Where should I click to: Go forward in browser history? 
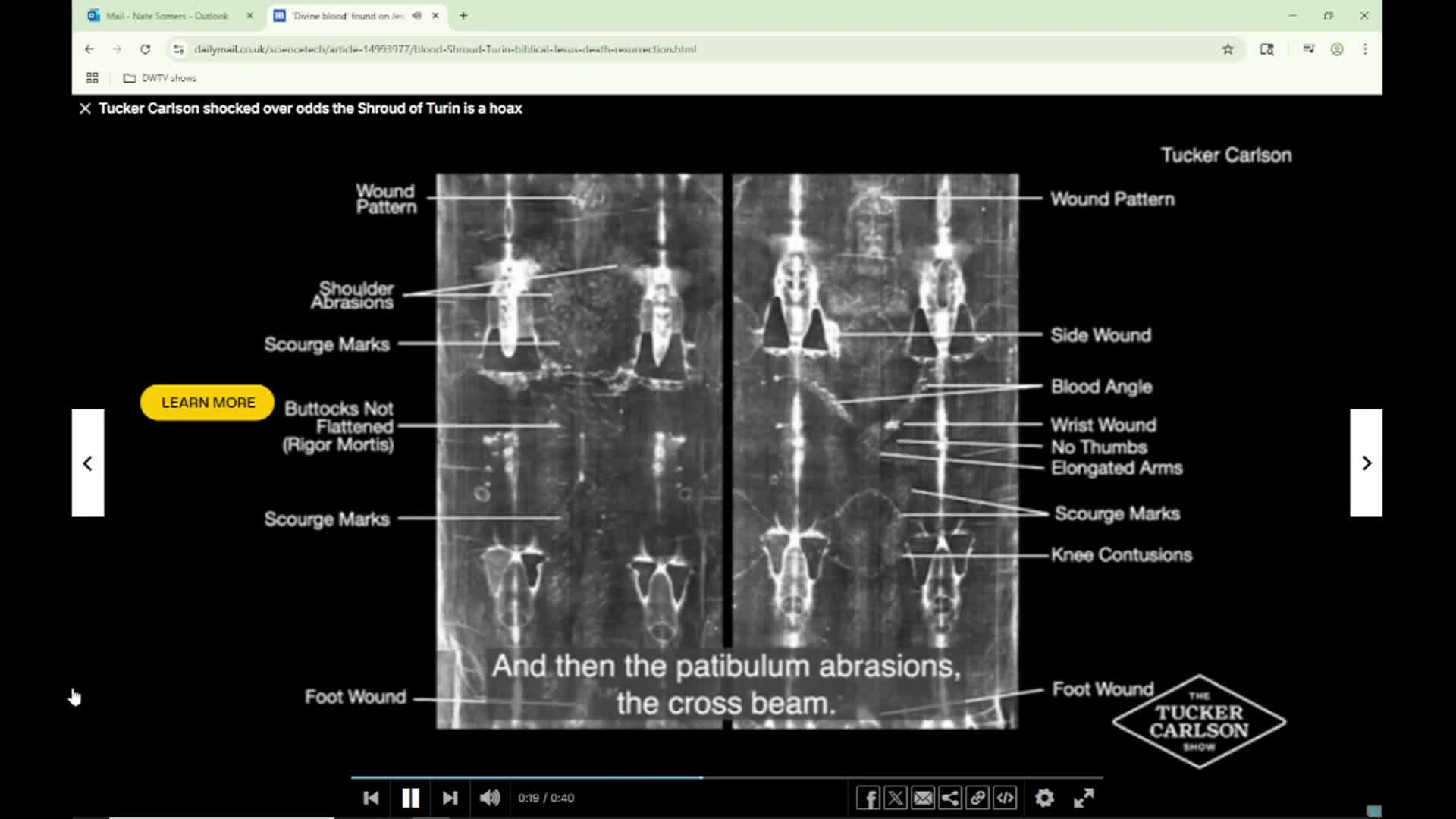pos(117,49)
